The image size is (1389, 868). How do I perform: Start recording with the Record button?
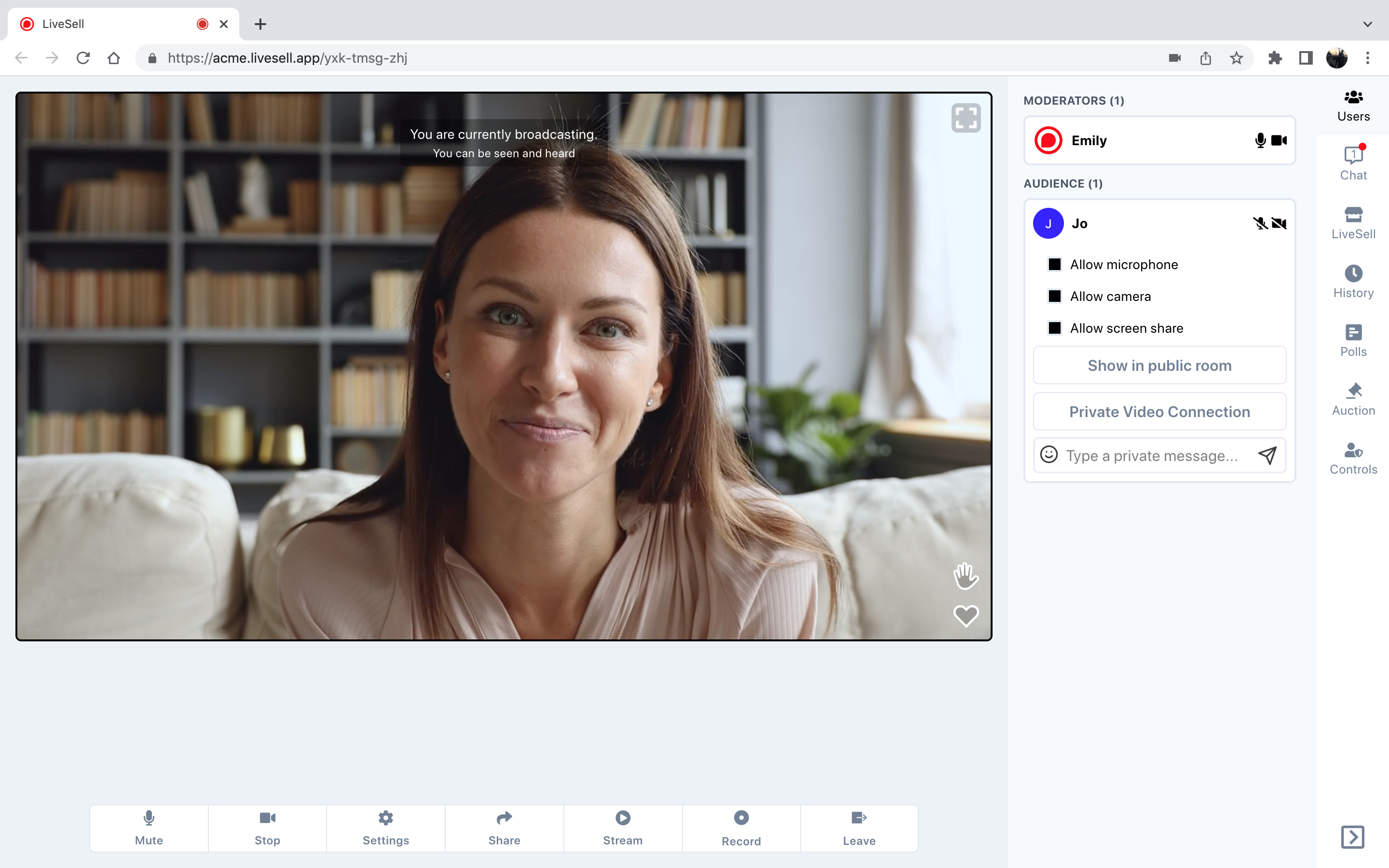(x=741, y=828)
